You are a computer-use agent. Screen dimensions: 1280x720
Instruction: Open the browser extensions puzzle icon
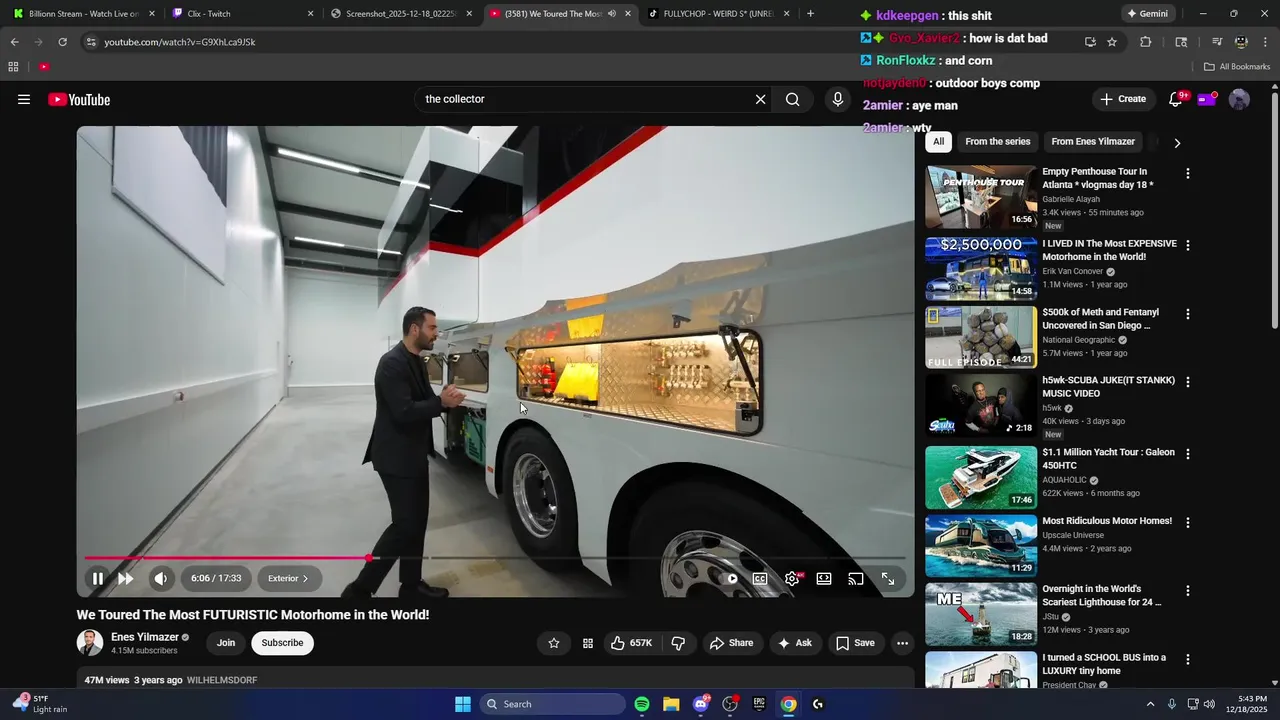tap(1146, 42)
